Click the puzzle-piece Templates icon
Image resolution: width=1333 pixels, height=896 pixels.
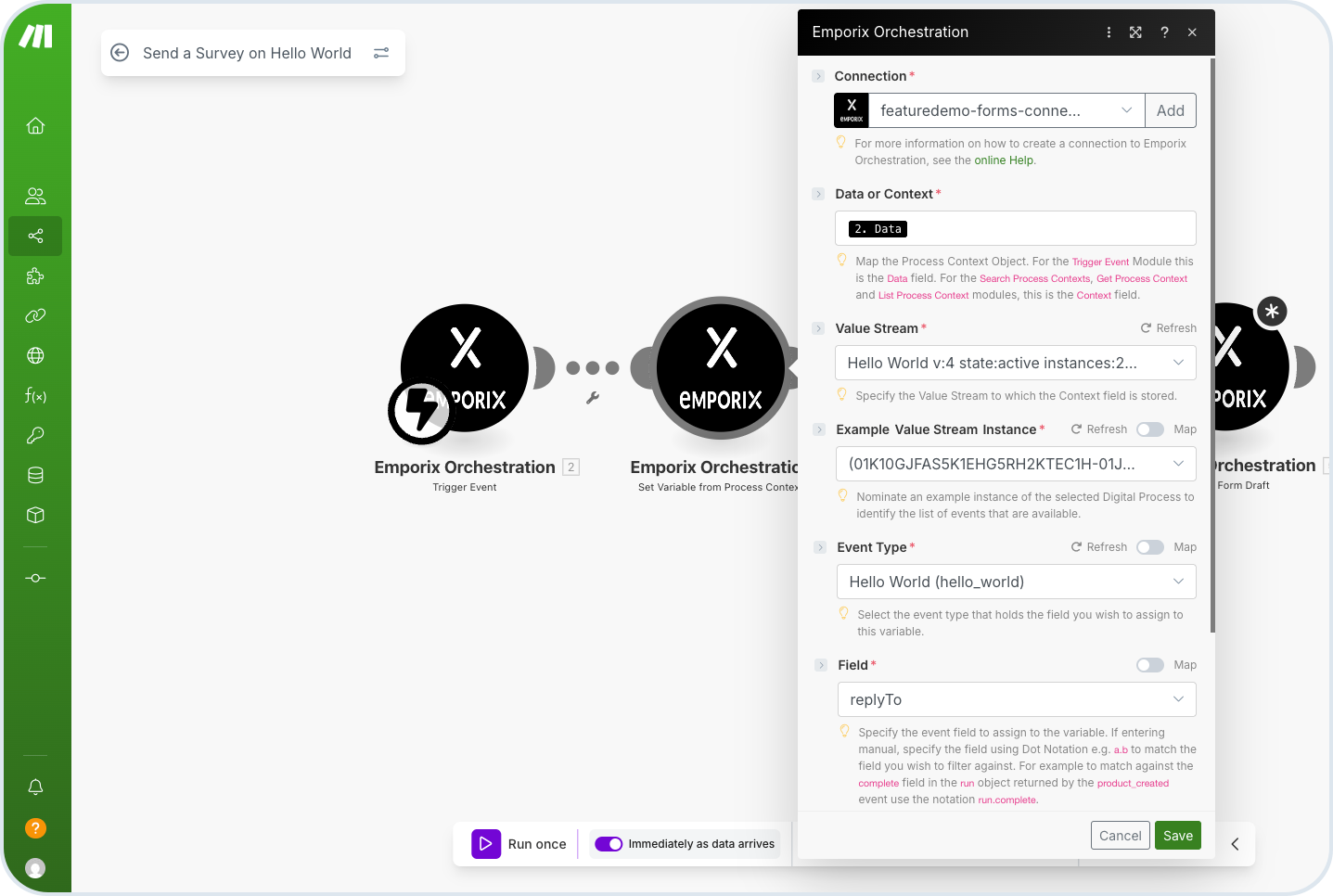35,276
